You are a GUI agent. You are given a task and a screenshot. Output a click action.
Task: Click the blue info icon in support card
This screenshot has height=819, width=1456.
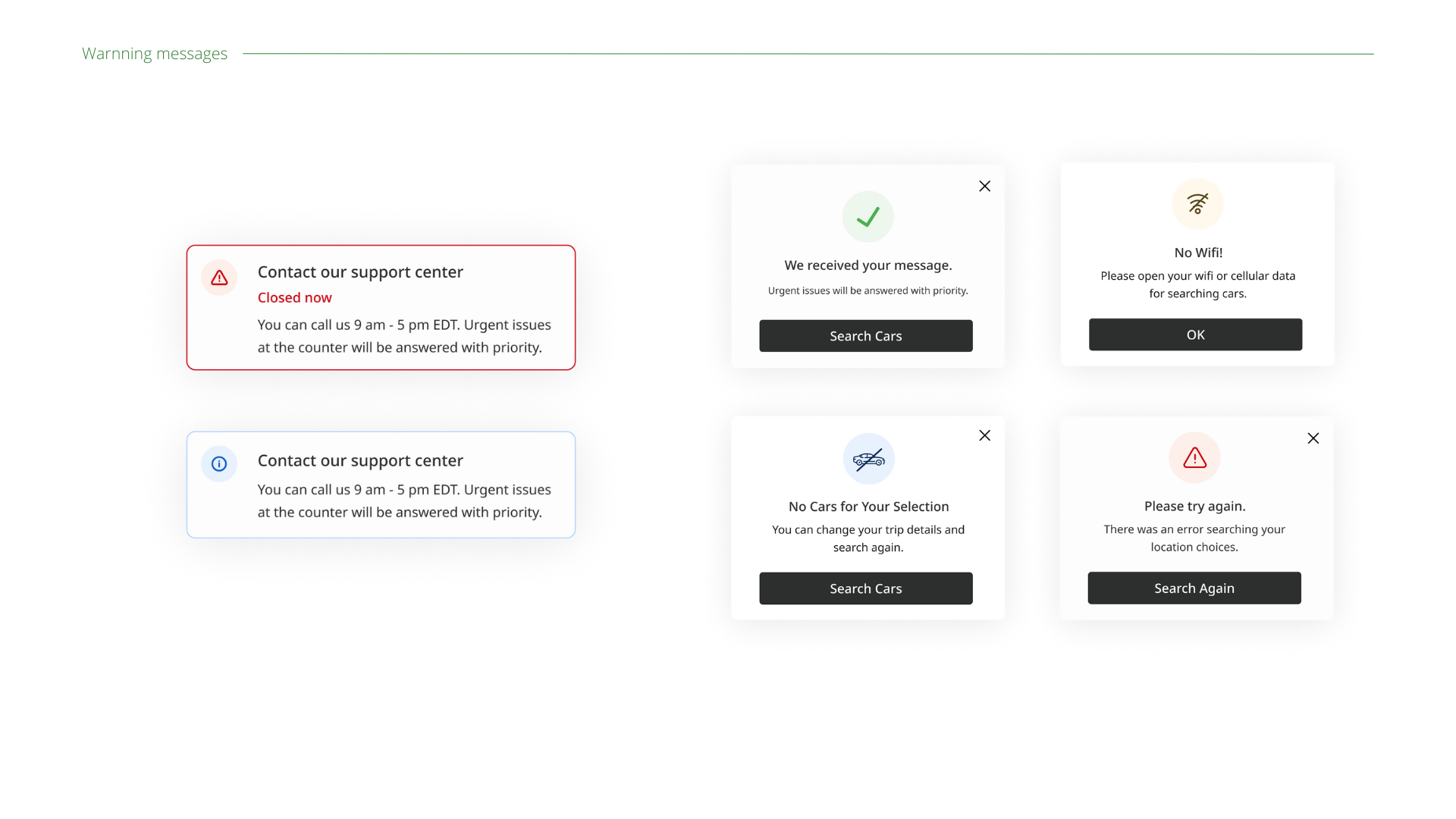[x=219, y=463]
